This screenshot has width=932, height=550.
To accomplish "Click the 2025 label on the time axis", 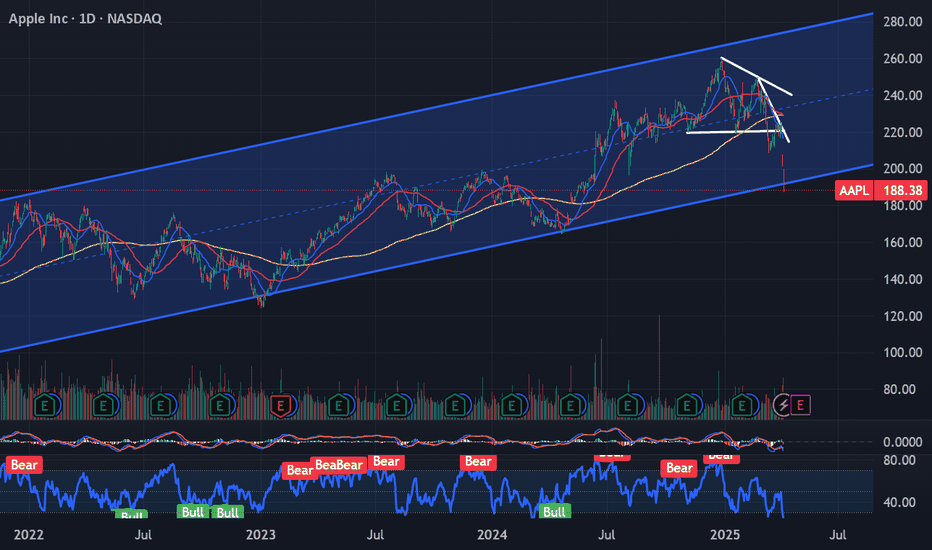I will 725,535.
